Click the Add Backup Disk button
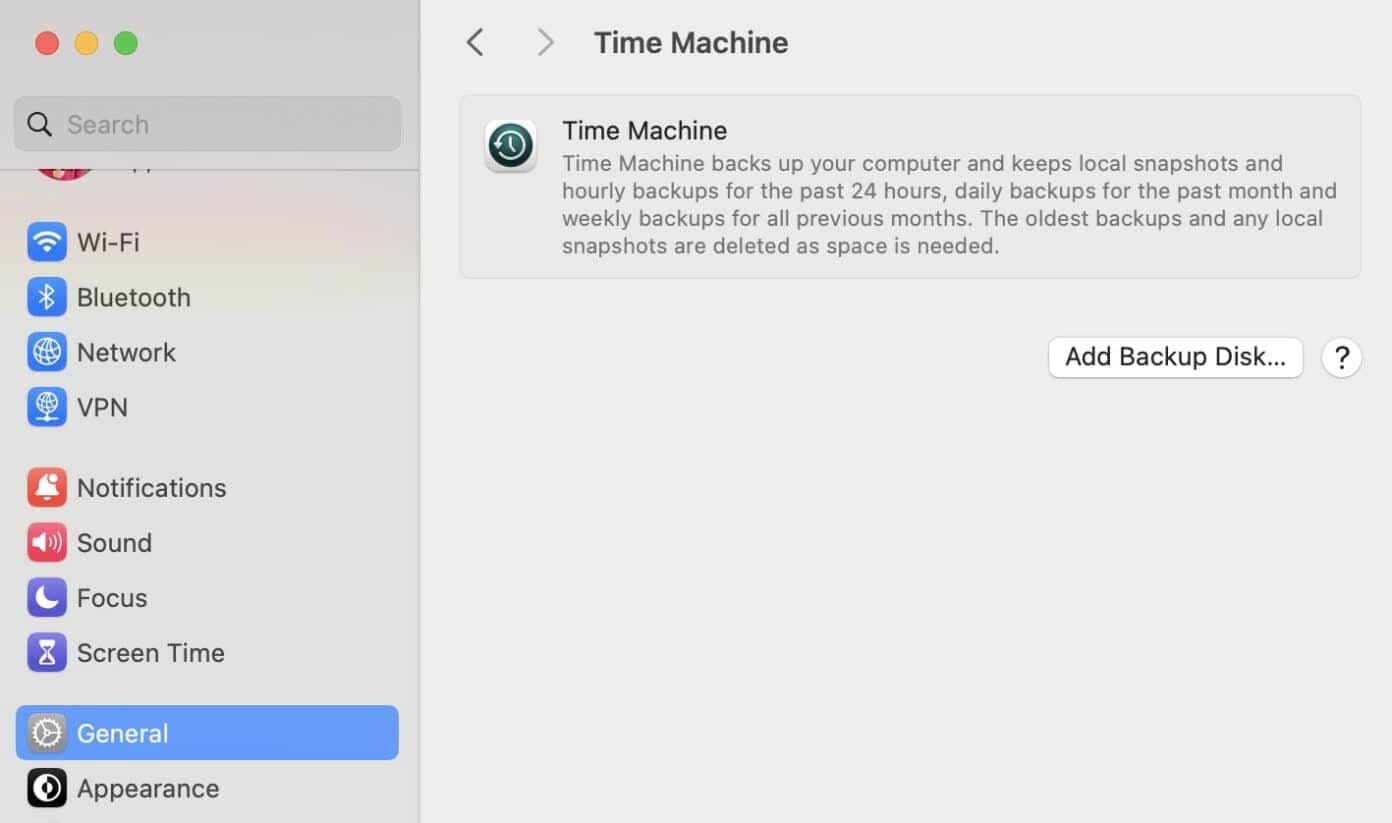 coord(1175,357)
